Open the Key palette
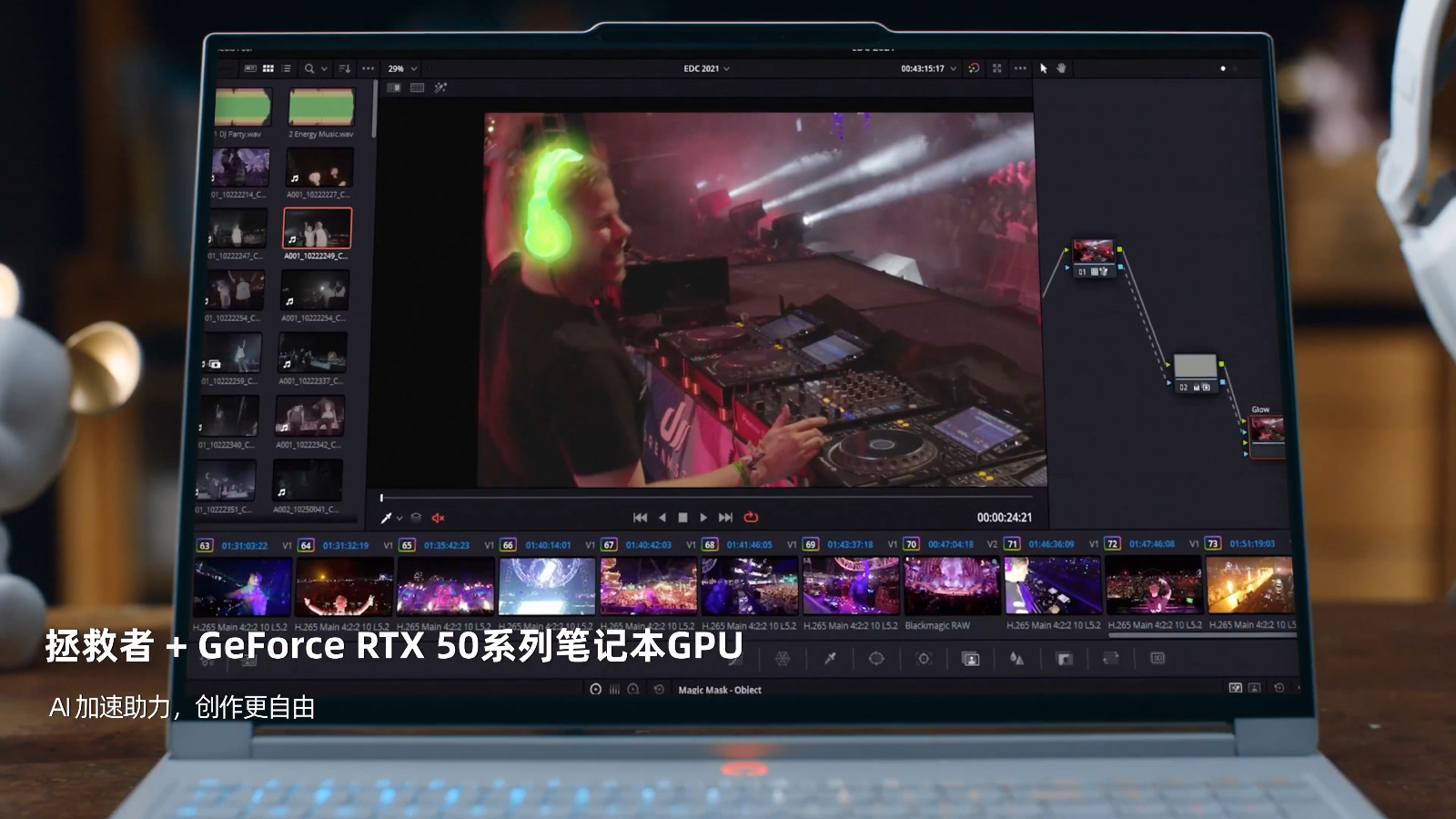 point(1064,658)
